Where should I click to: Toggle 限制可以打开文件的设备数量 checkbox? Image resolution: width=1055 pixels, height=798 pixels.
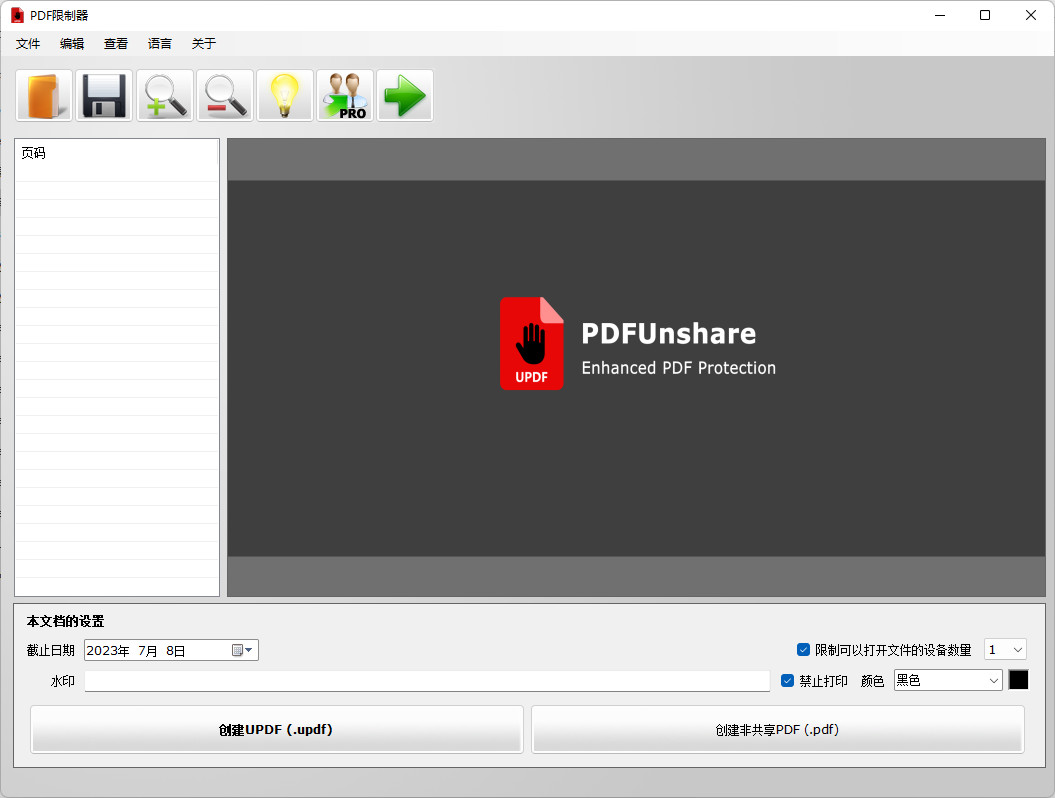[x=803, y=649]
